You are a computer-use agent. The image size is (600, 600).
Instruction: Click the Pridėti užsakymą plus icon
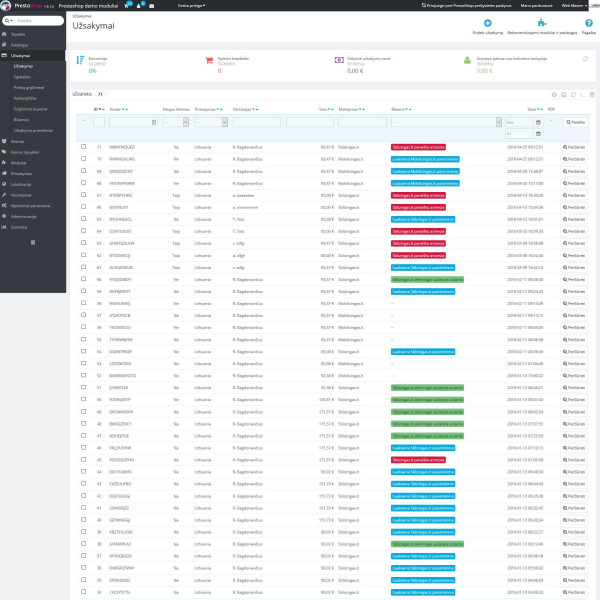point(486,22)
